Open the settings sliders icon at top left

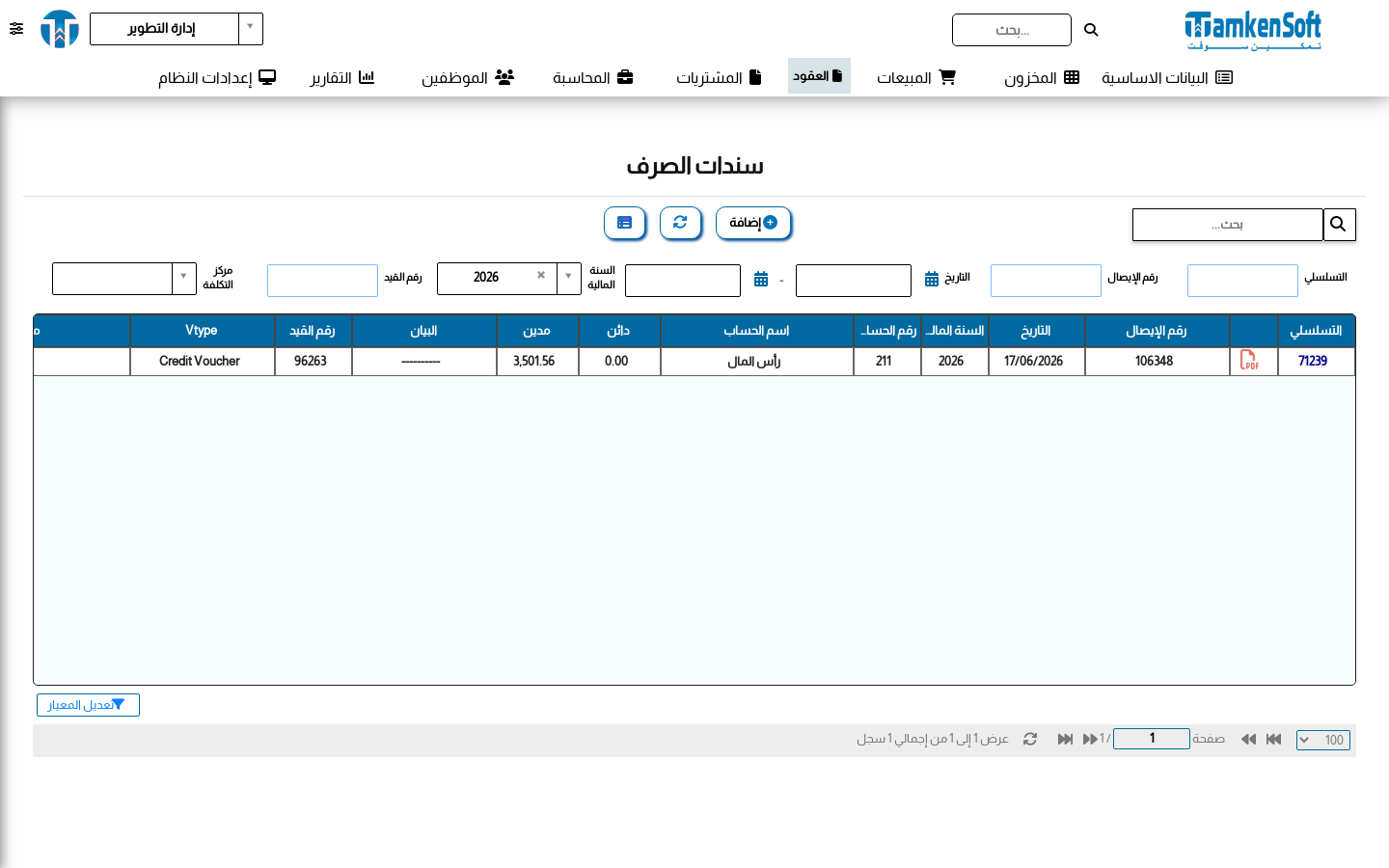point(16,29)
